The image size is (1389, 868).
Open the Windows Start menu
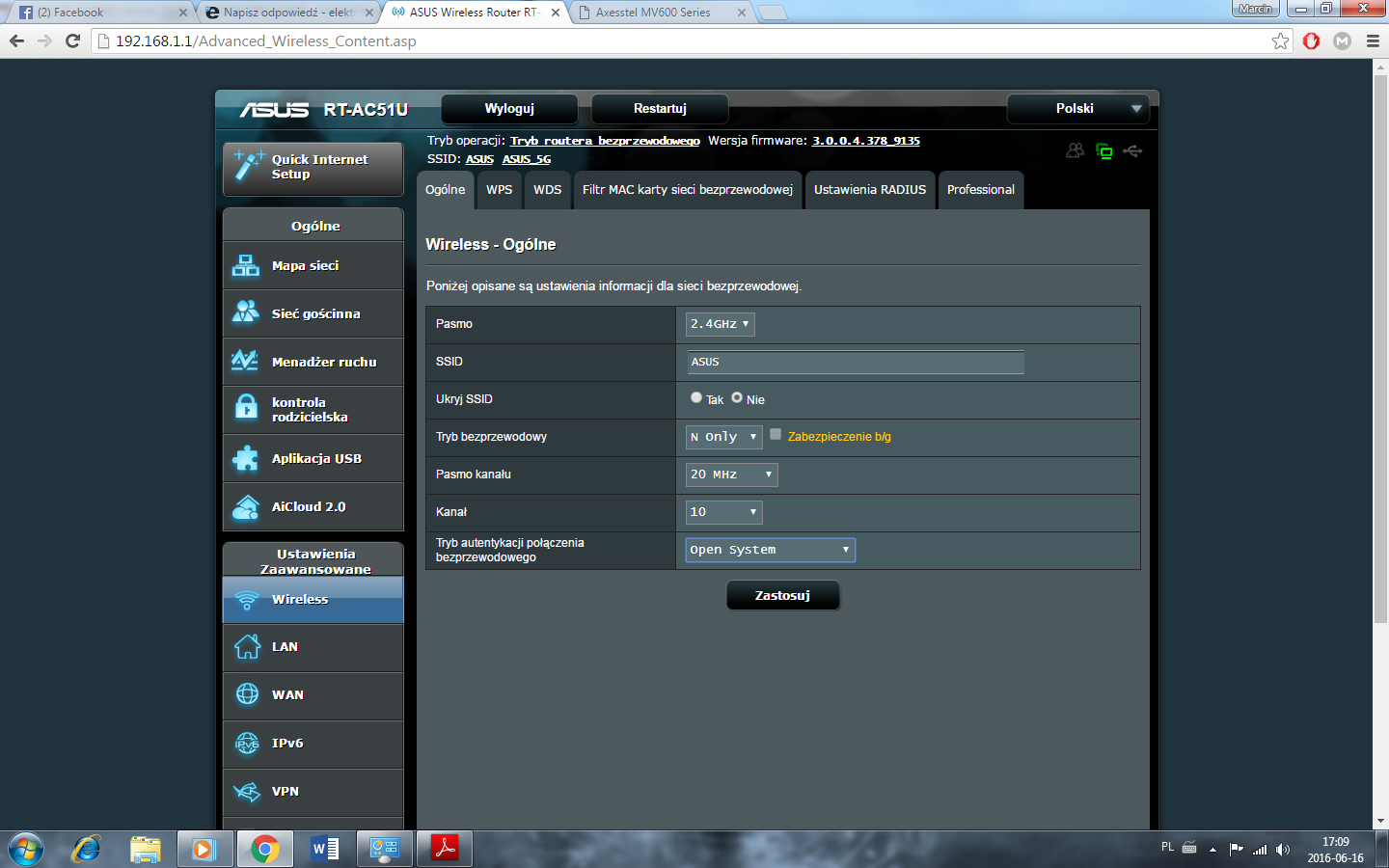pyautogui.click(x=26, y=849)
